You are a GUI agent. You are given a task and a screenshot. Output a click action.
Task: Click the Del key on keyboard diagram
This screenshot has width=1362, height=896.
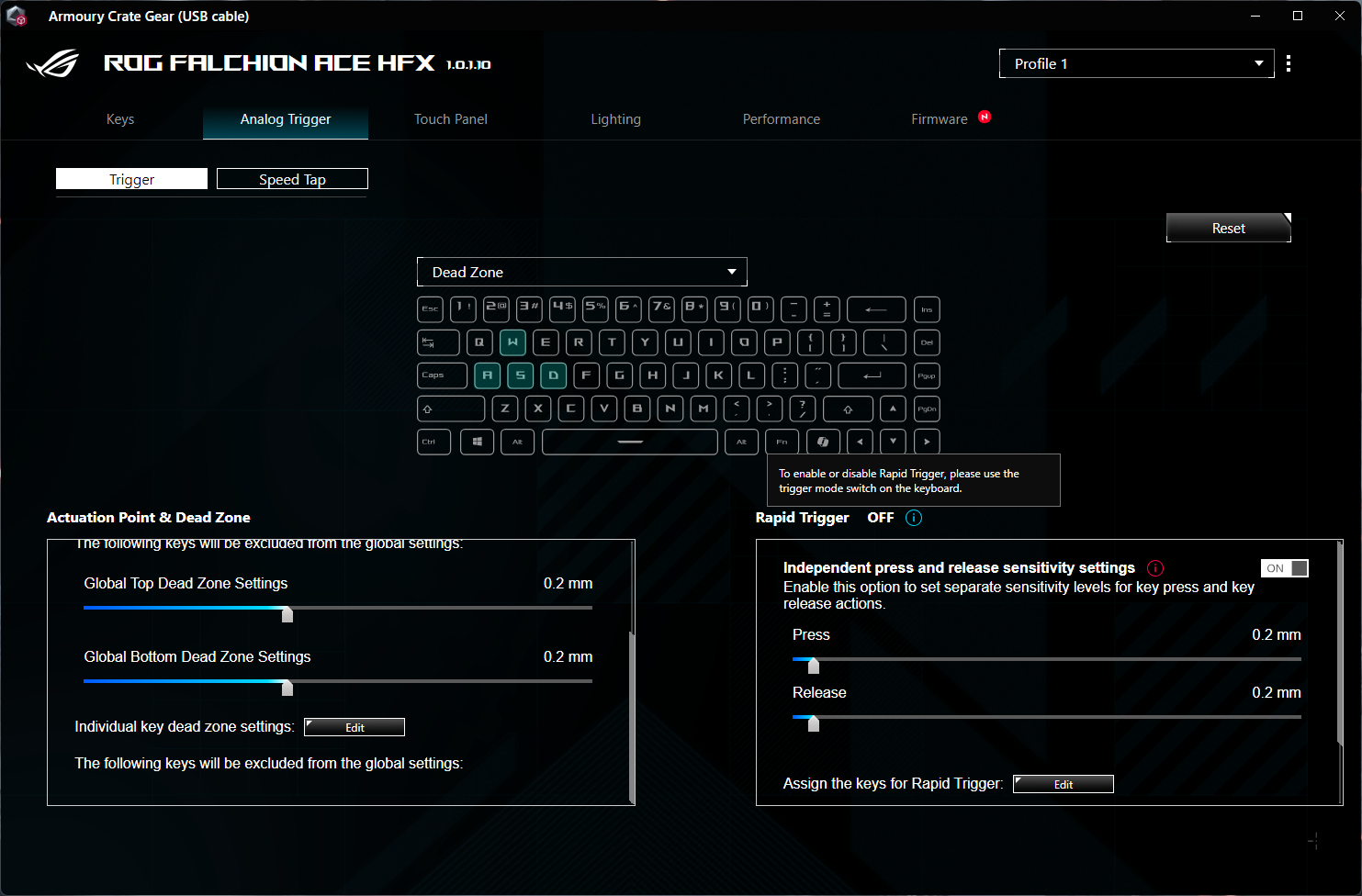(927, 342)
